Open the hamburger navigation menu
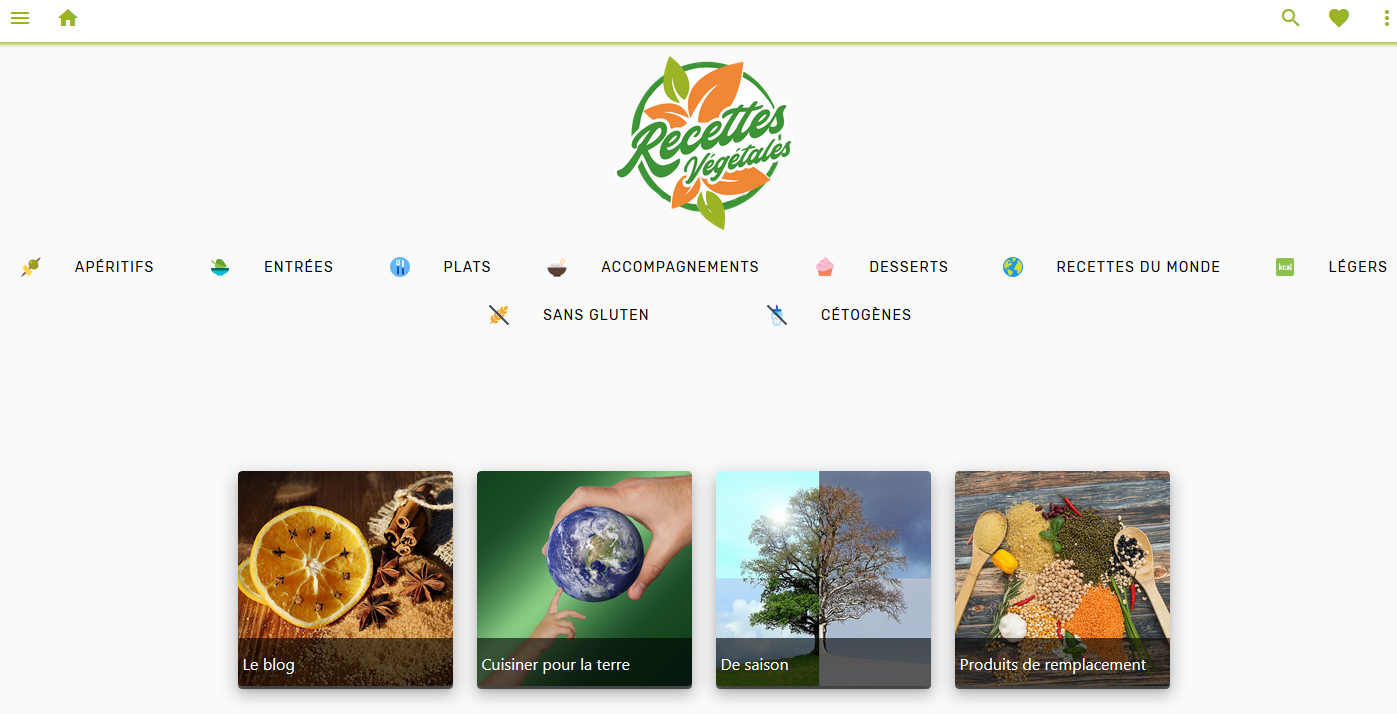Image resolution: width=1397 pixels, height=714 pixels. click(20, 18)
